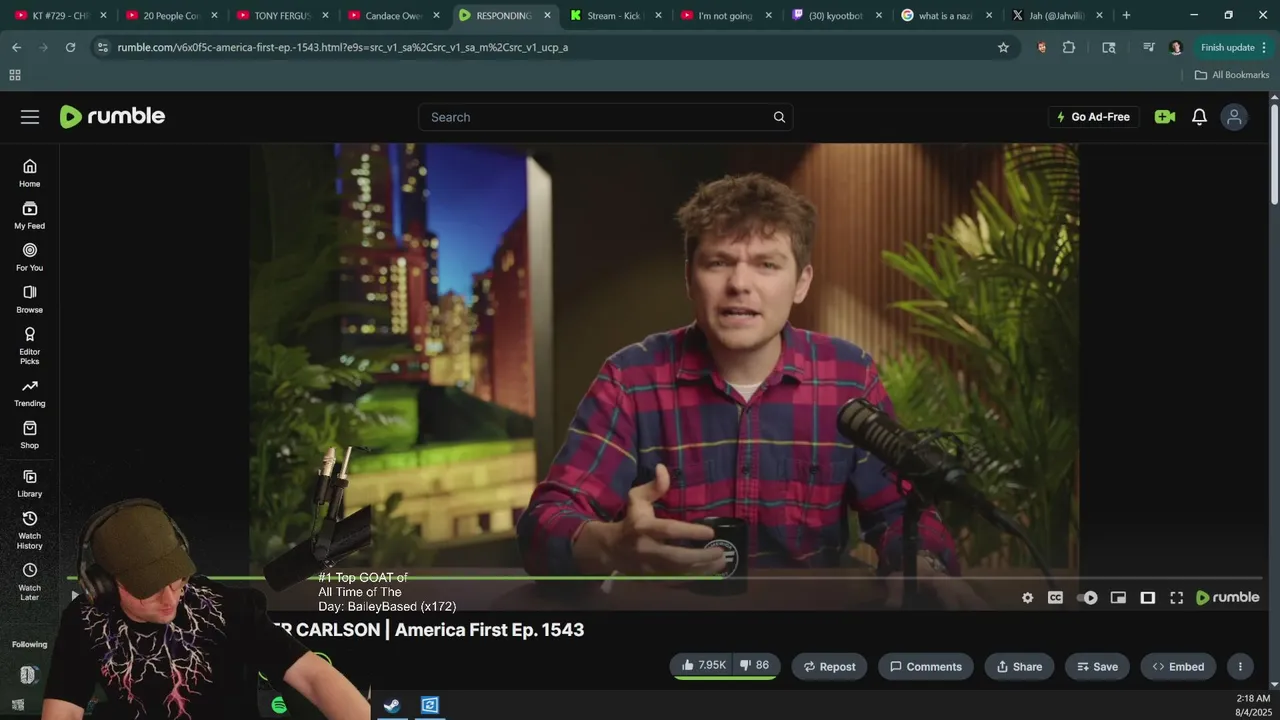The image size is (1280, 720).
Task: Click the video title America First Ep. 1543
Action: 489,630
